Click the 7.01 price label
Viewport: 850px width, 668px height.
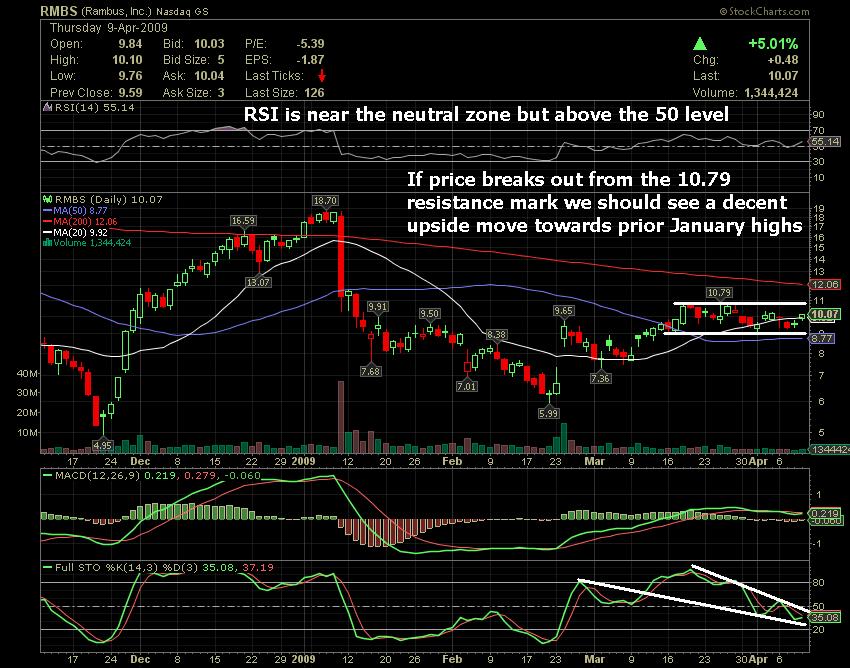(467, 387)
